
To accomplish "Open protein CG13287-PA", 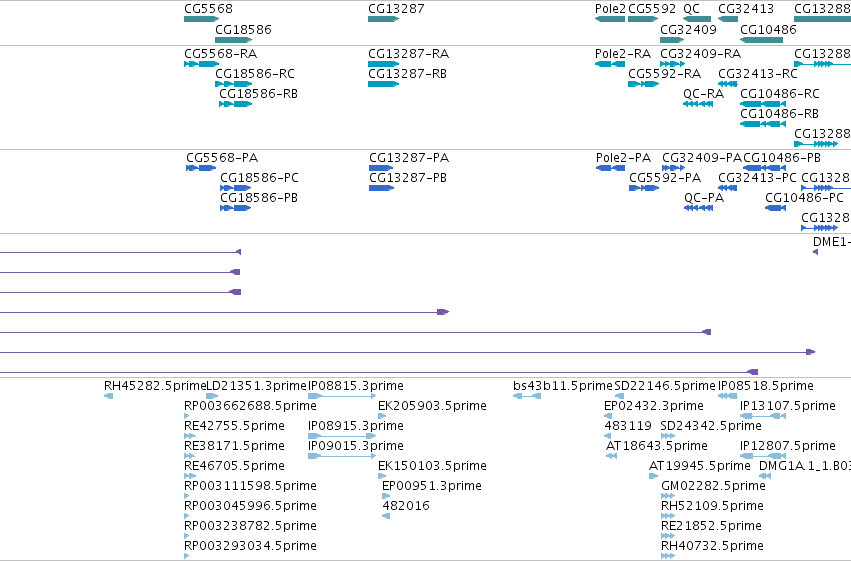I will (381, 168).
